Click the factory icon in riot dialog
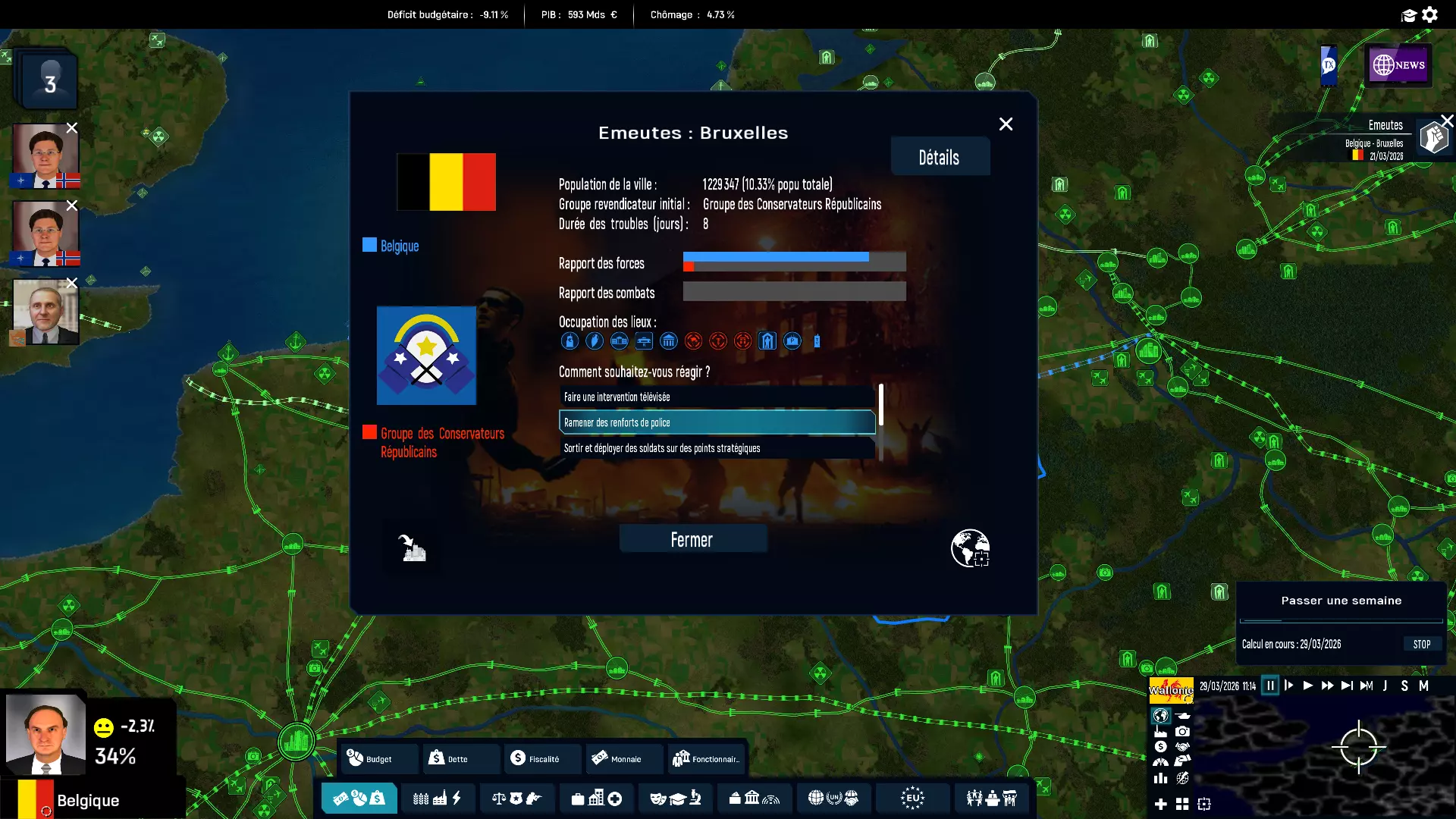The image size is (1456, 819). (413, 548)
